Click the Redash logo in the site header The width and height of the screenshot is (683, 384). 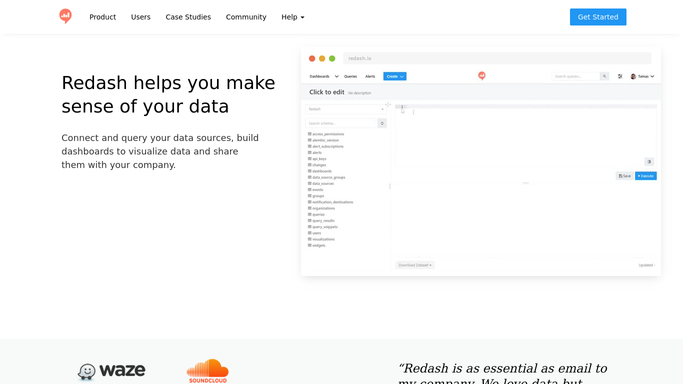point(65,16)
